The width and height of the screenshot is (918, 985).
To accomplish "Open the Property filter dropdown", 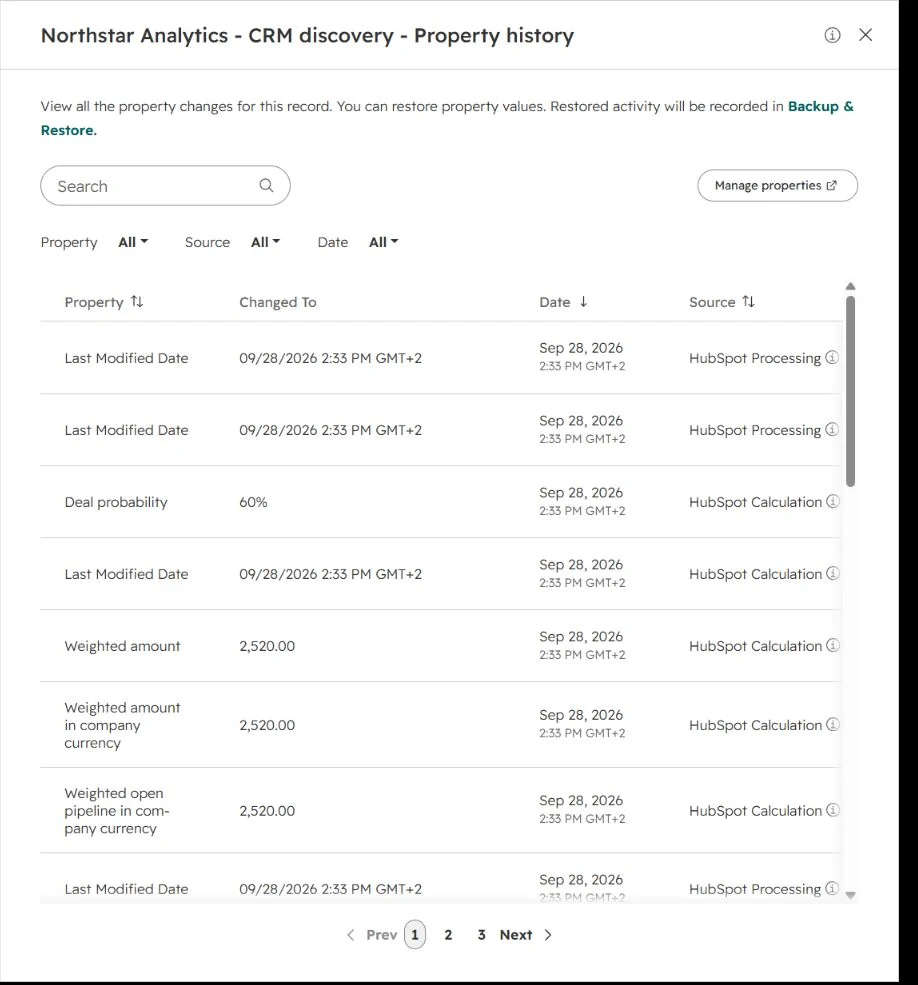I will click(133, 242).
